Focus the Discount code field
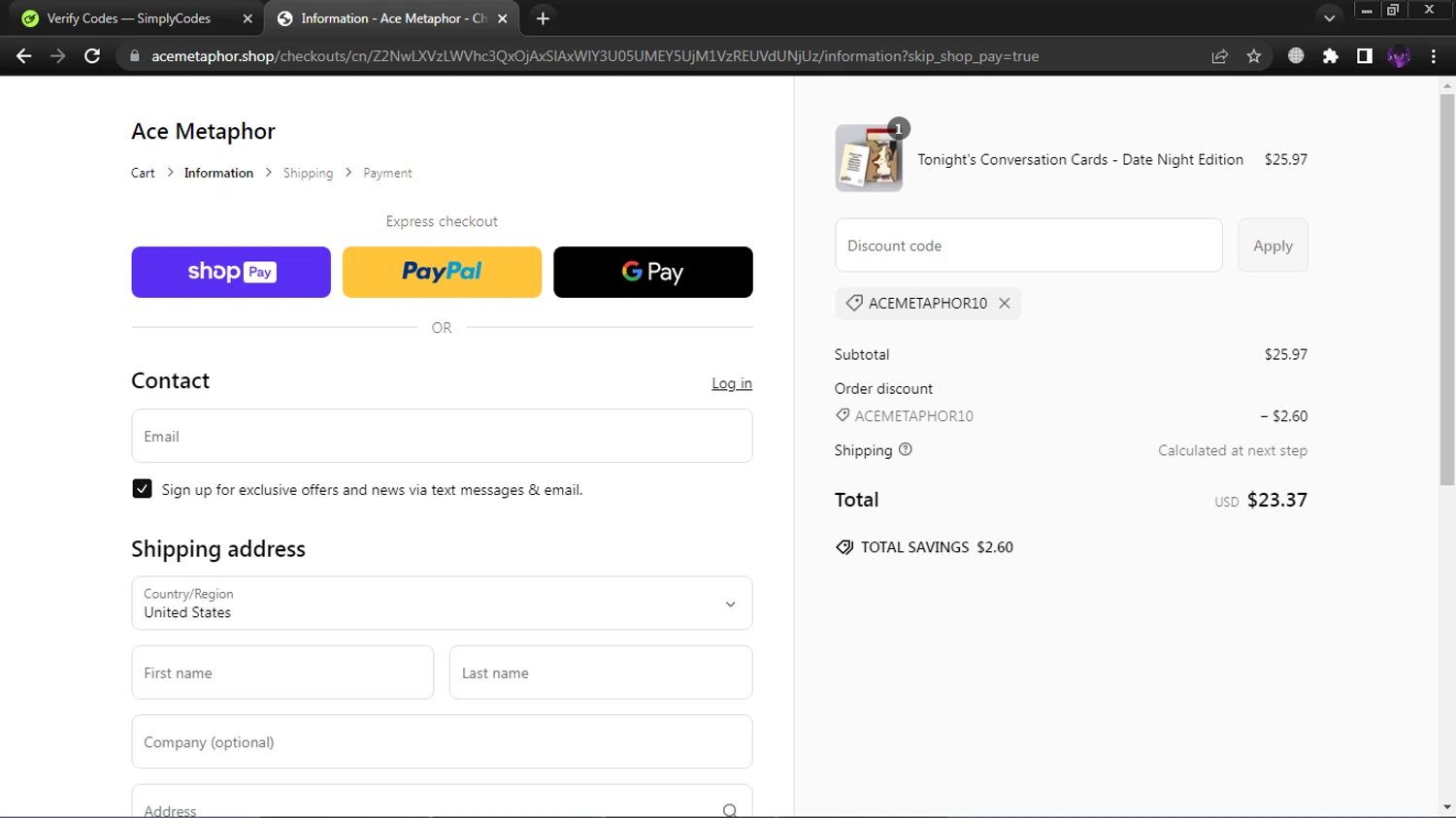This screenshot has width=1456, height=818. point(1028,245)
